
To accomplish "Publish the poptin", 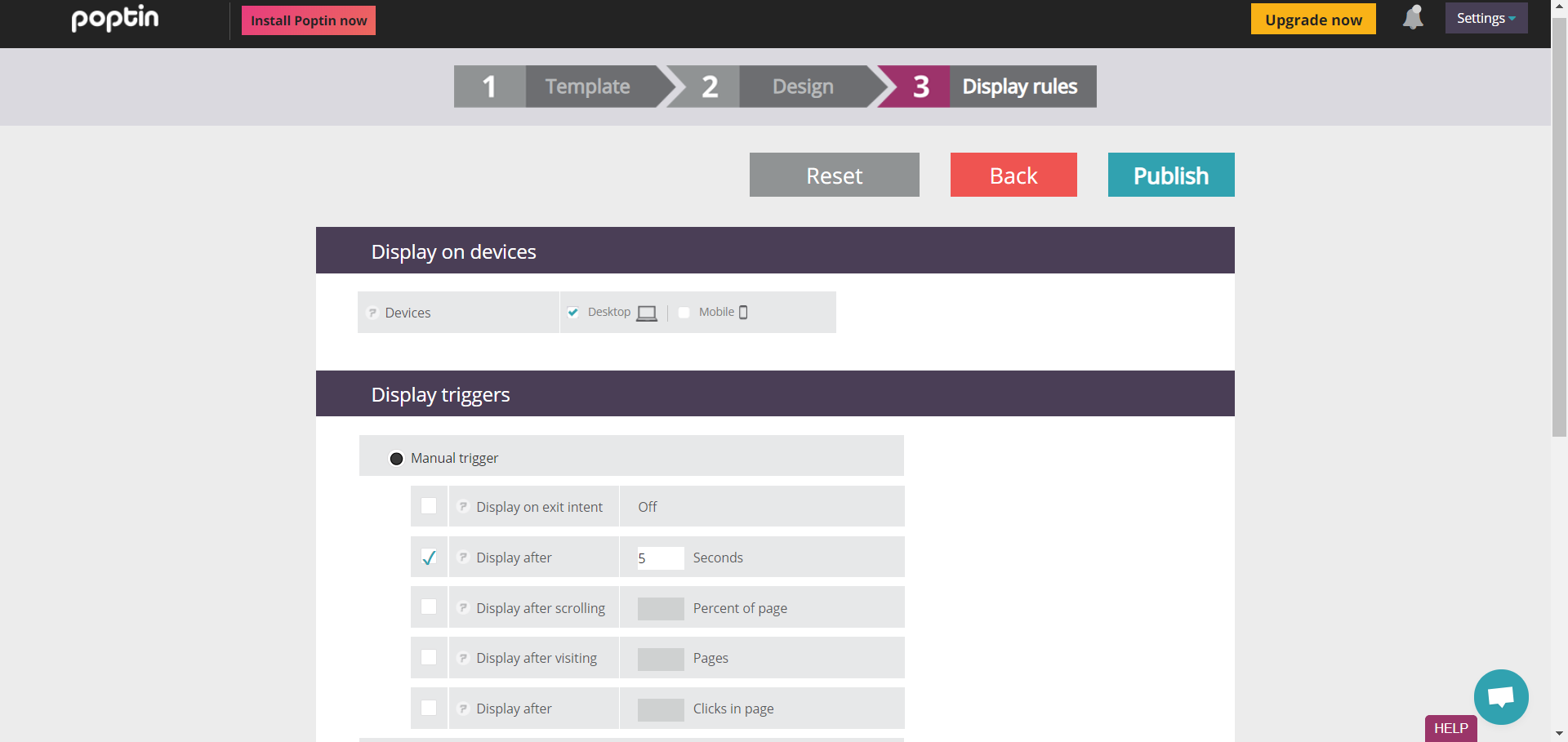I will pyautogui.click(x=1170, y=175).
